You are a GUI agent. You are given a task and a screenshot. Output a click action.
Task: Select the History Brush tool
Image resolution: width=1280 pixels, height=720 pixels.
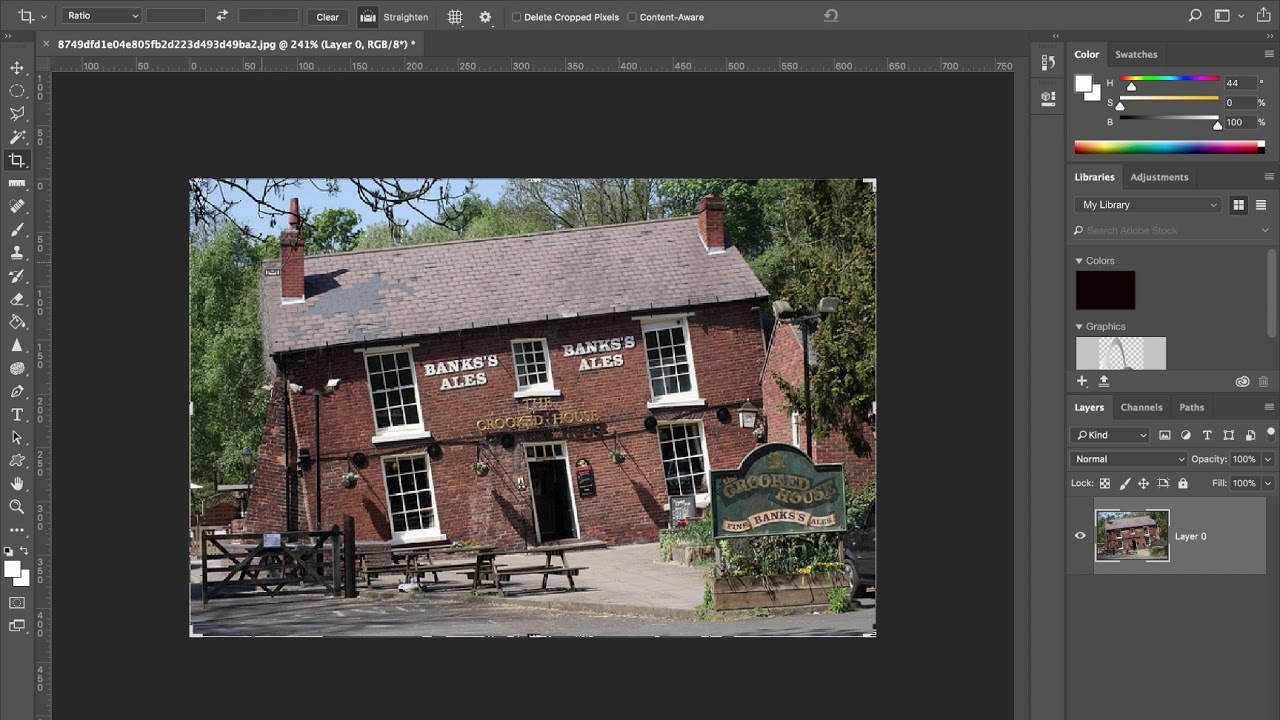[x=17, y=276]
